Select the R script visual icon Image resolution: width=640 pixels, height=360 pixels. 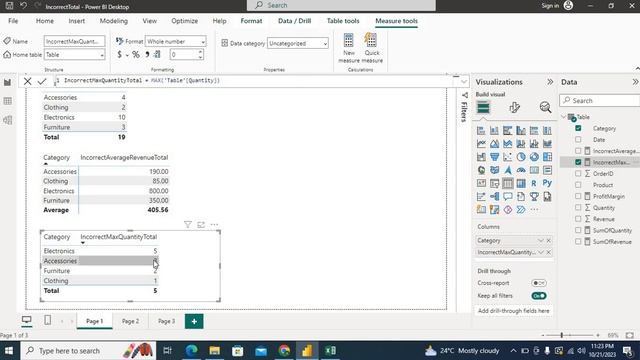click(x=534, y=183)
